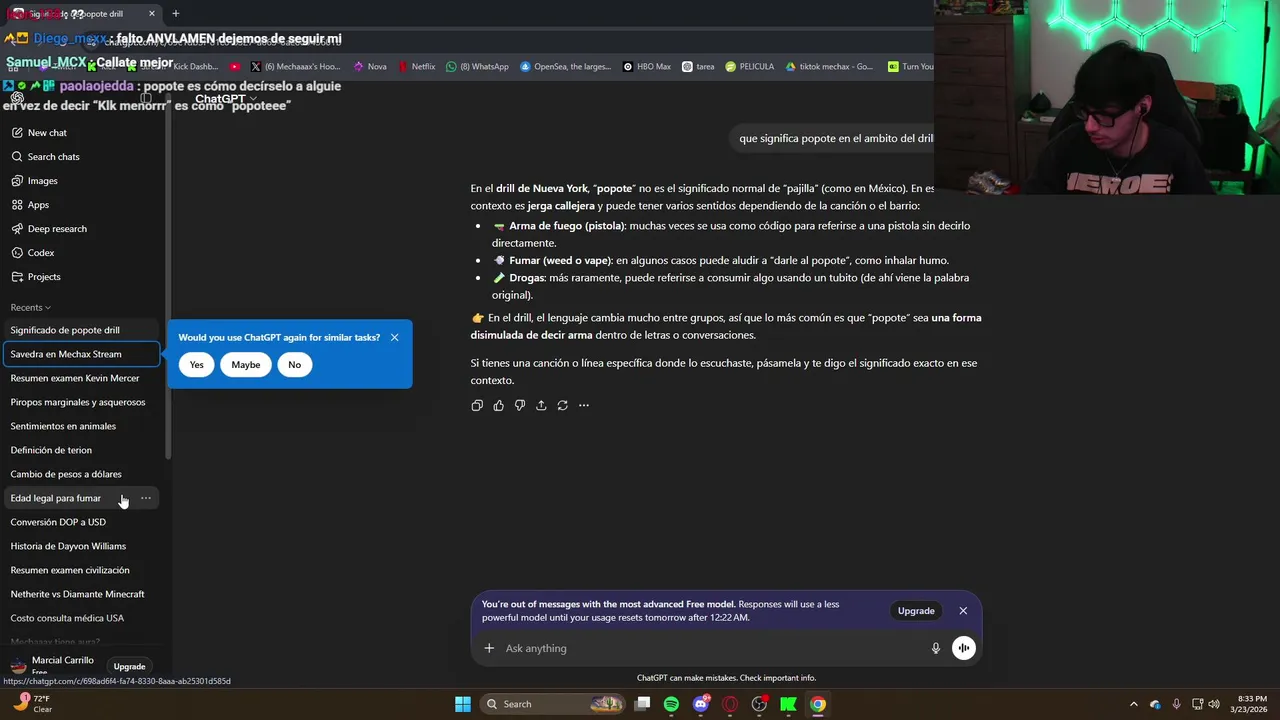Open Definición de terion chat
This screenshot has width=1280, height=720.
[x=81, y=450]
